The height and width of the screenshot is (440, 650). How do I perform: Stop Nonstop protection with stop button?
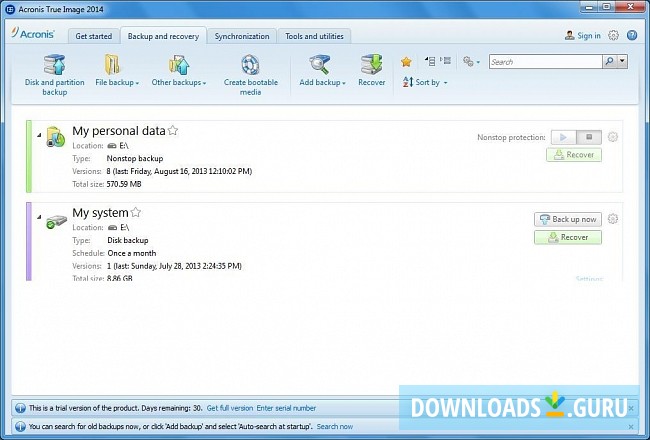click(x=589, y=137)
